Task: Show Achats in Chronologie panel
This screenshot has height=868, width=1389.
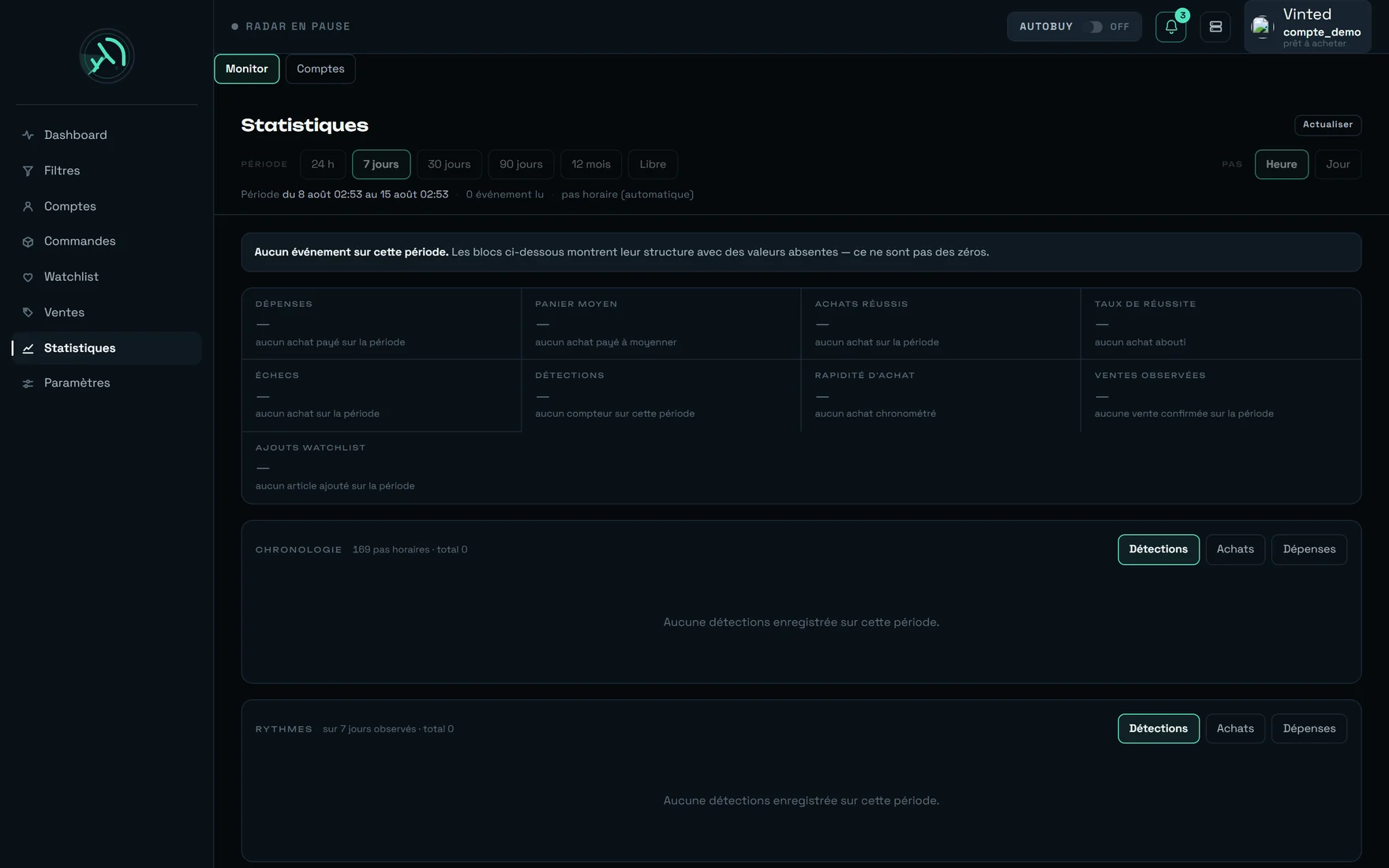Action: pyautogui.click(x=1235, y=549)
